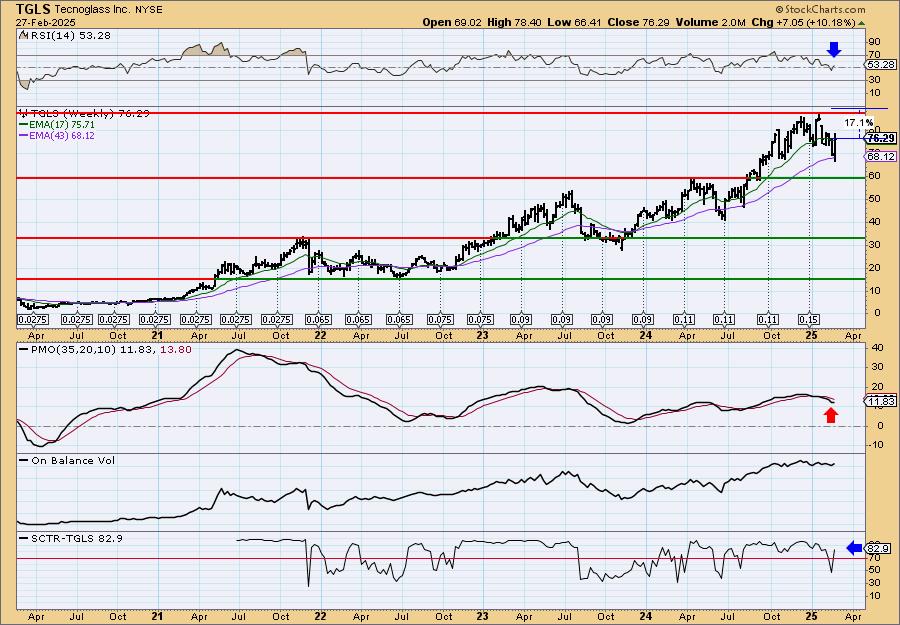This screenshot has height=625, width=900.
Task: Click the High 78.40 value
Action: pyautogui.click(x=514, y=22)
